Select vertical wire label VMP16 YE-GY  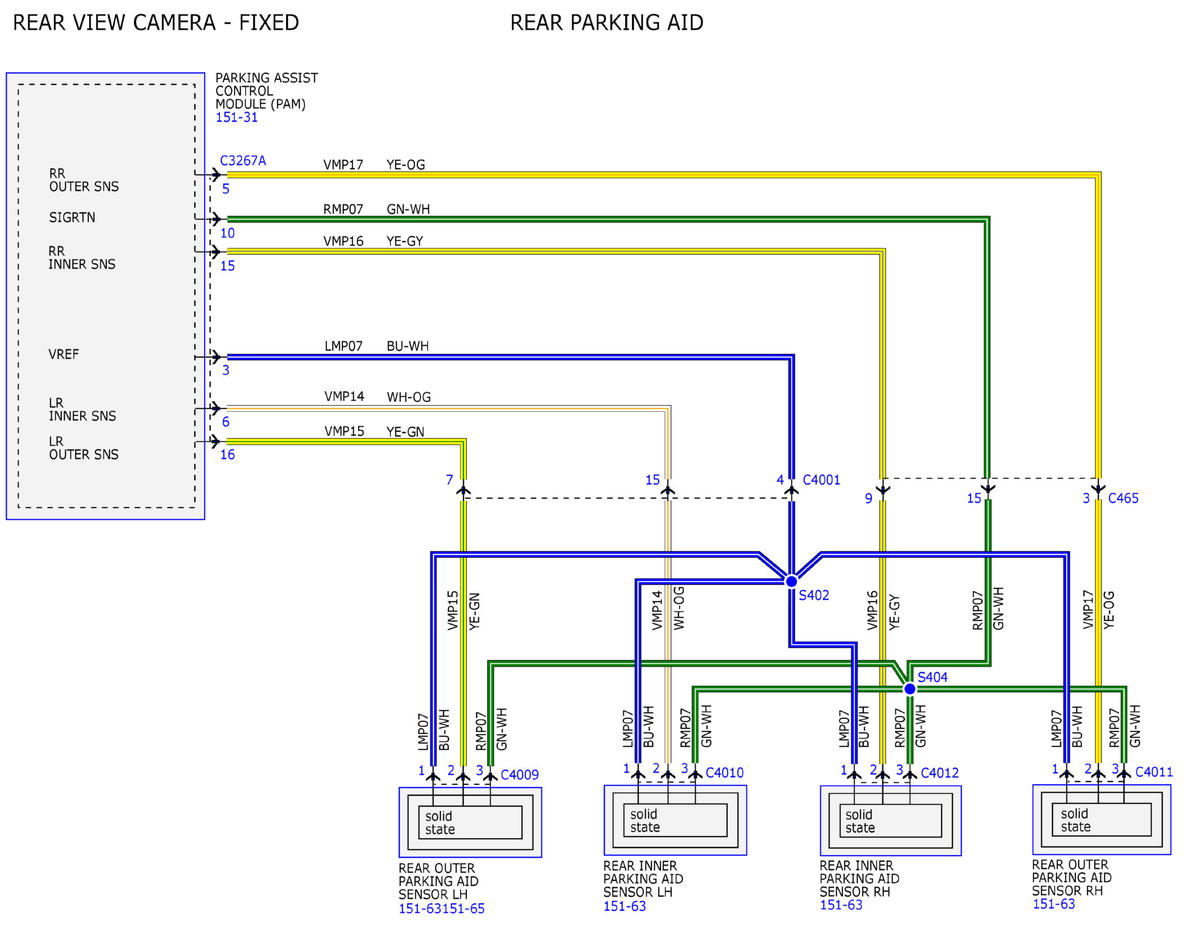883,610
